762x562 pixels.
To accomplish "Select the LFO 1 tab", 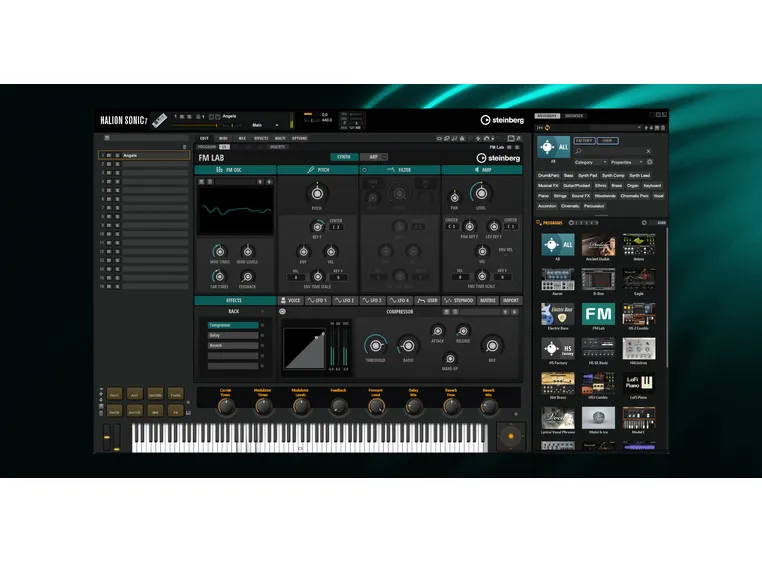I will point(317,300).
